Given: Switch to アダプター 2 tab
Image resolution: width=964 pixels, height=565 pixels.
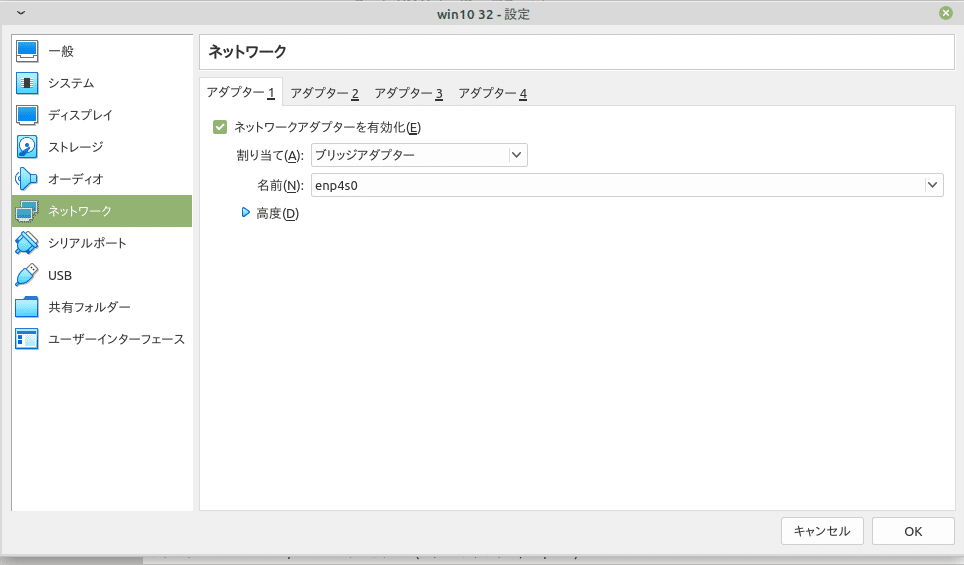Looking at the screenshot, I should click(324, 93).
